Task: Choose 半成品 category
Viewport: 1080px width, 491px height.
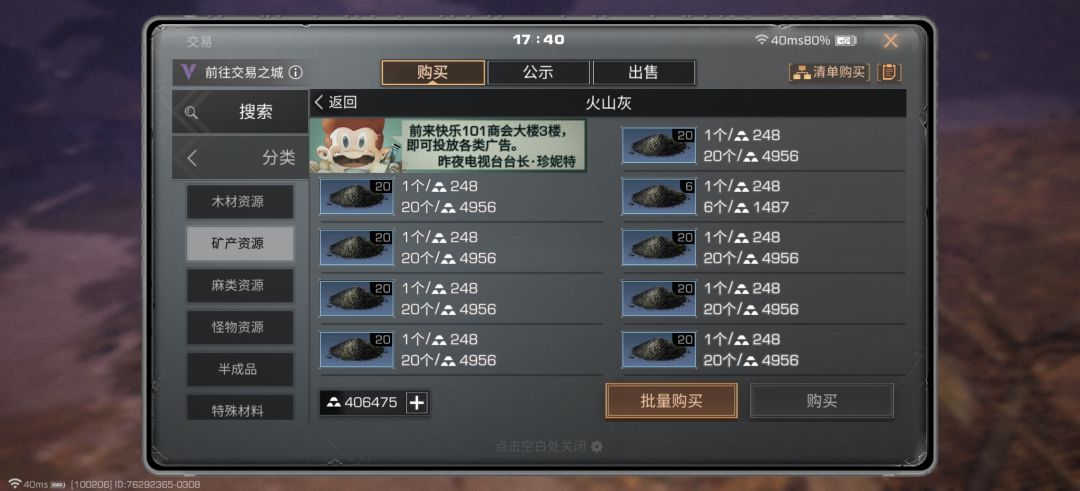Action: pyautogui.click(x=240, y=369)
